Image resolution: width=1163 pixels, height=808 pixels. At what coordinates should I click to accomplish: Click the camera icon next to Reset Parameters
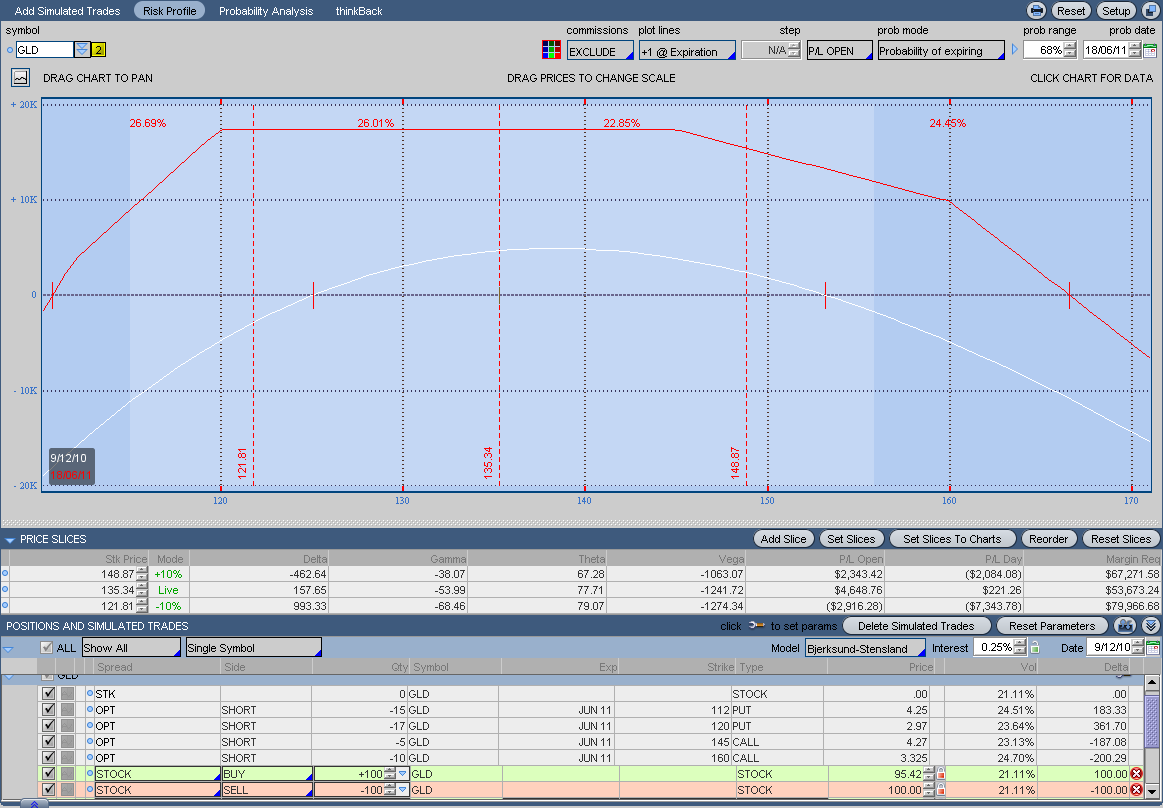tap(1125, 625)
